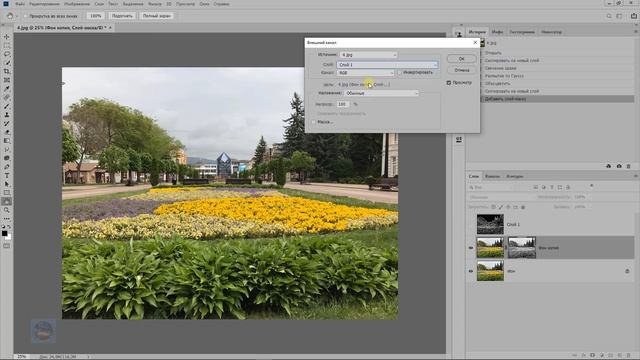
Task: Toggle layer filtering switch in Layers panel
Action: 592,186
